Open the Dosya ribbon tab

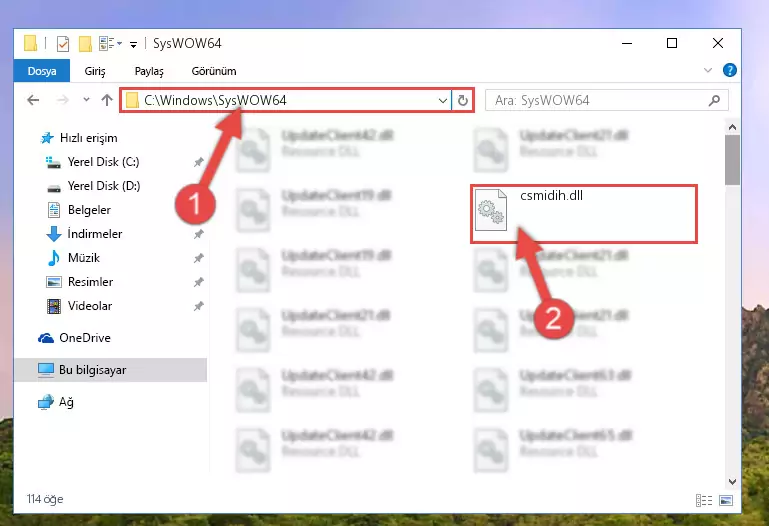pyautogui.click(x=42, y=71)
